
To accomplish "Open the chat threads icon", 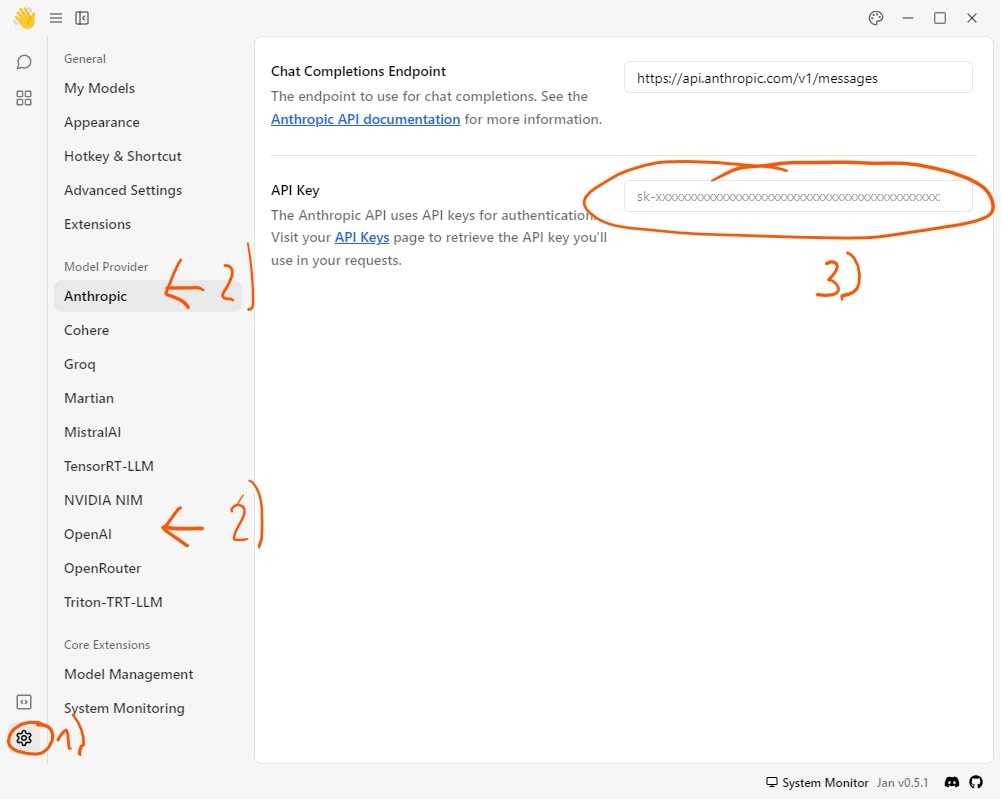I will [x=24, y=62].
